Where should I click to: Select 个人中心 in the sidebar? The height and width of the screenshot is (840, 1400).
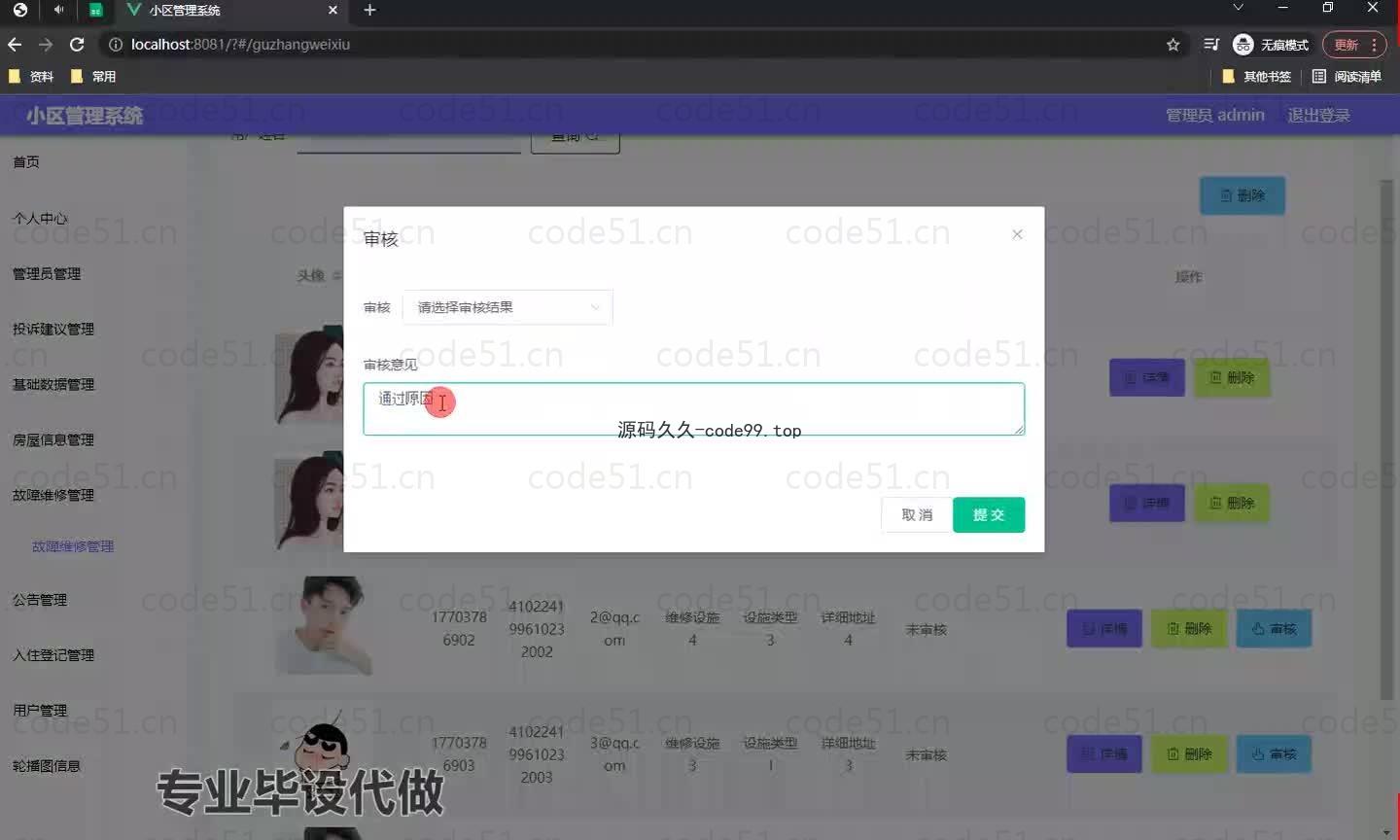(x=40, y=218)
